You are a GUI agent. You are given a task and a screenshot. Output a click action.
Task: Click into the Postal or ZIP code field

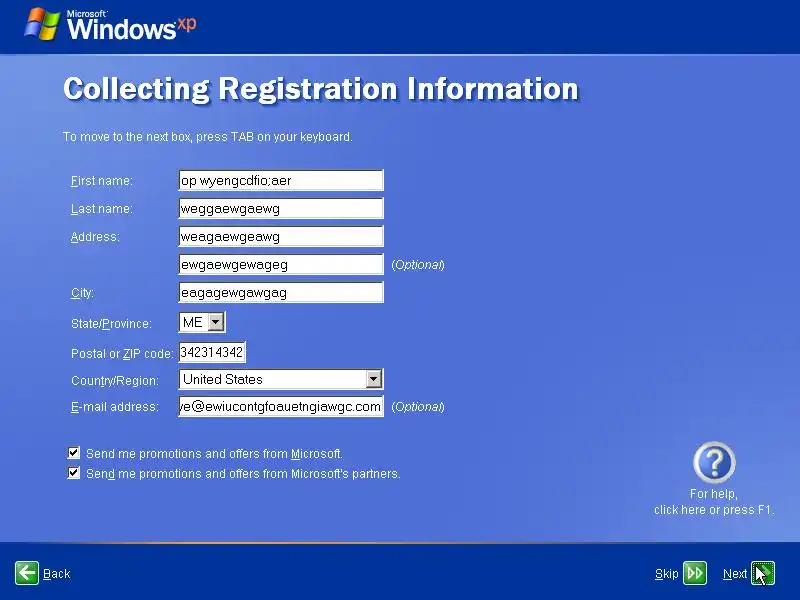(x=212, y=352)
